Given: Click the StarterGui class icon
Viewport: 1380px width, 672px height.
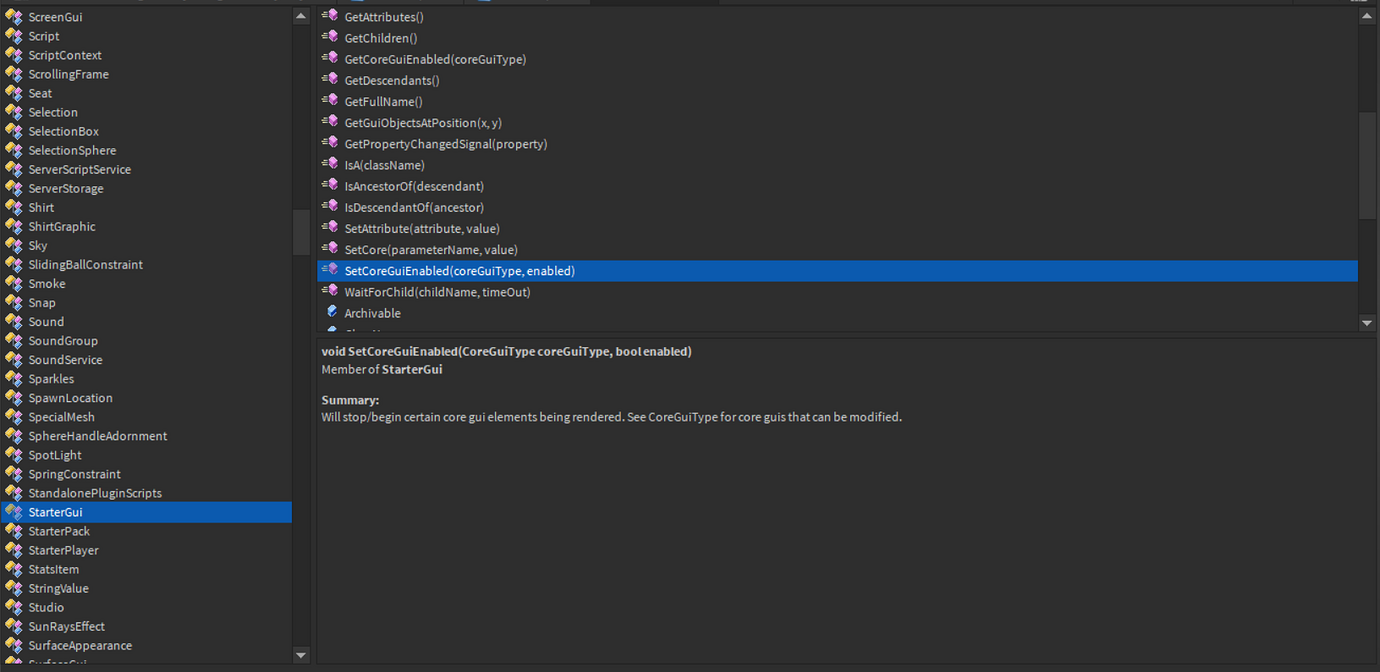Looking at the screenshot, I should (15, 512).
